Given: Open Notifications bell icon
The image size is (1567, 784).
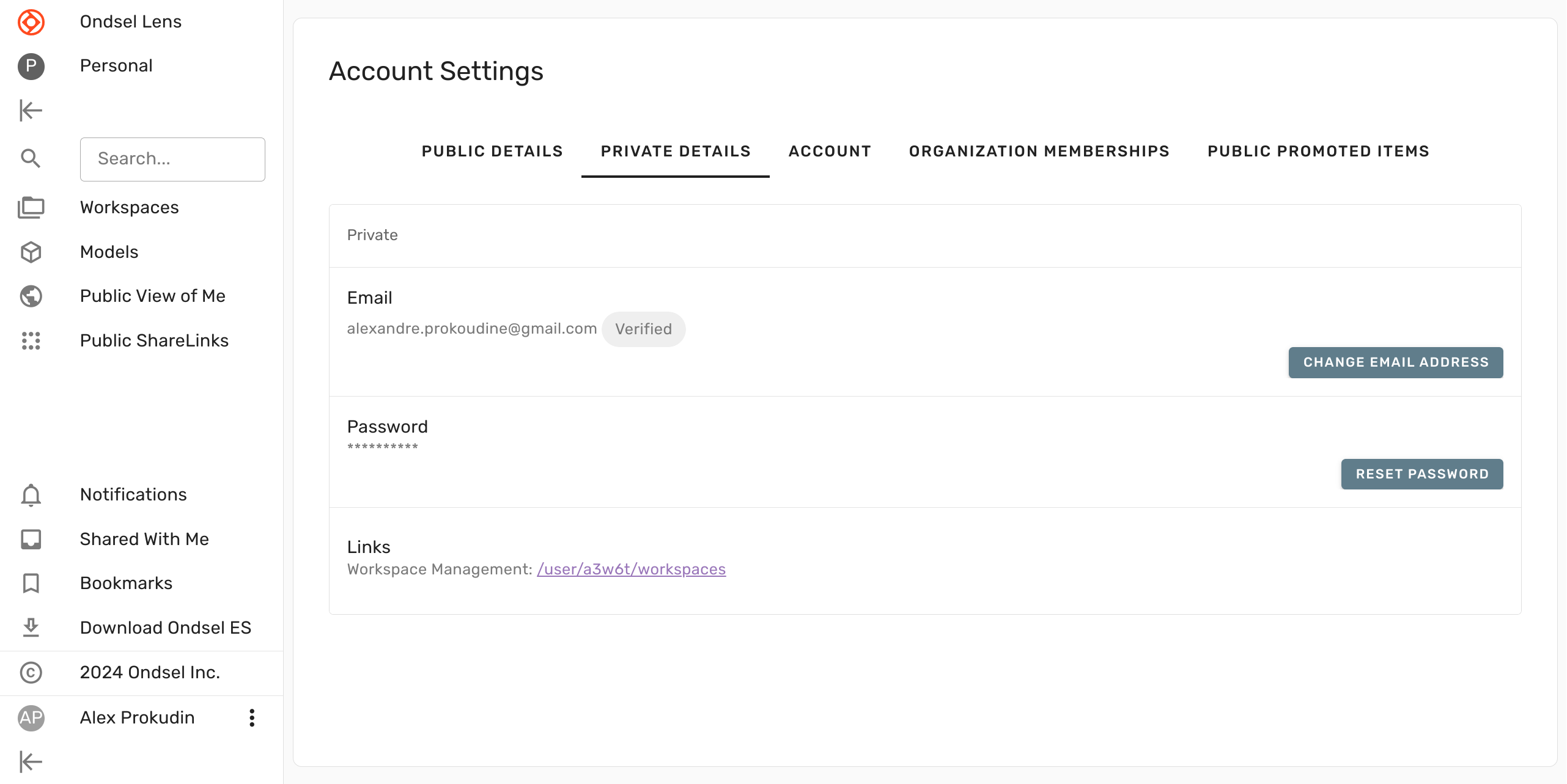Looking at the screenshot, I should pos(31,495).
